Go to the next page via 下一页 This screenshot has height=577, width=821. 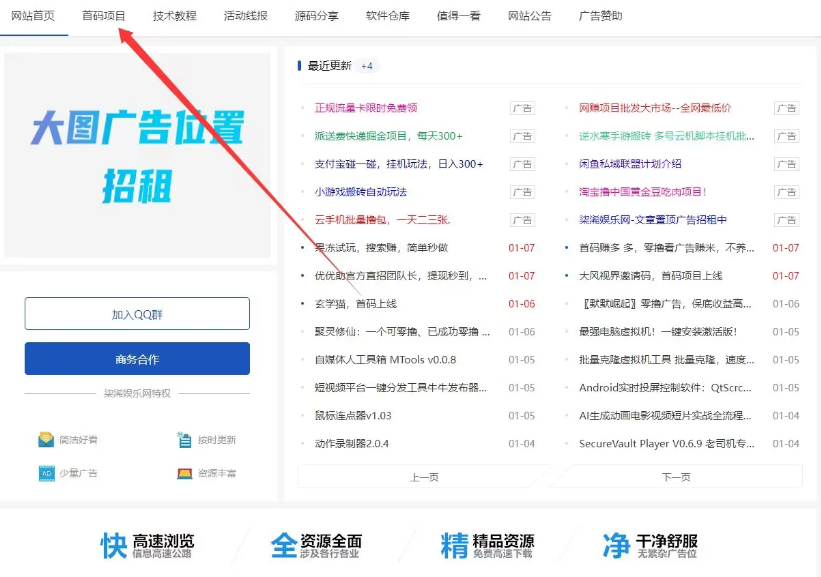coord(676,477)
